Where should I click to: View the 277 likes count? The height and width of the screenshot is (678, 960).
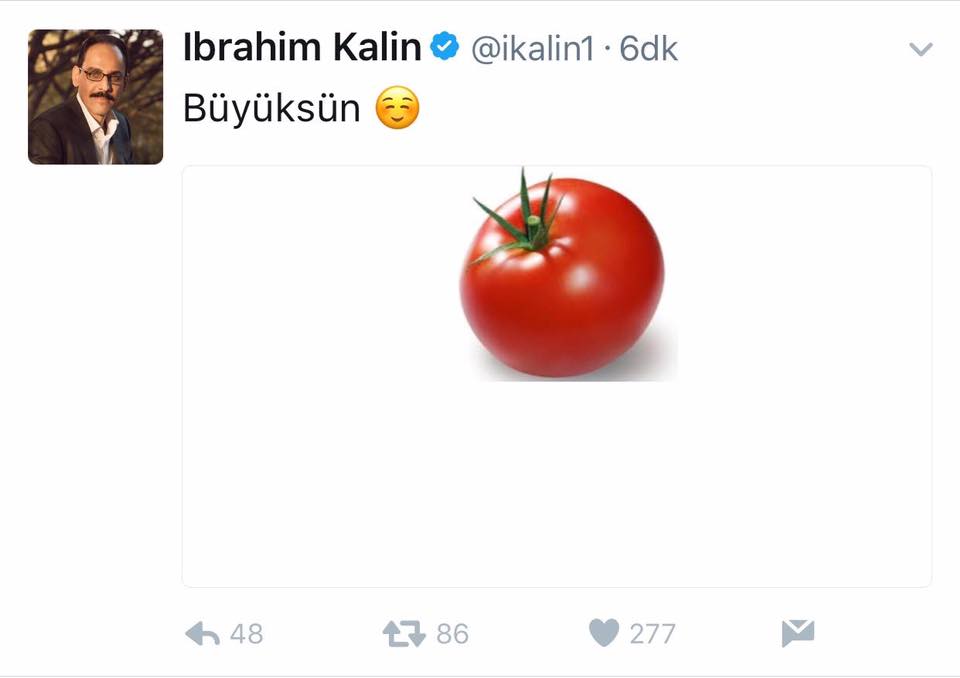[653, 634]
